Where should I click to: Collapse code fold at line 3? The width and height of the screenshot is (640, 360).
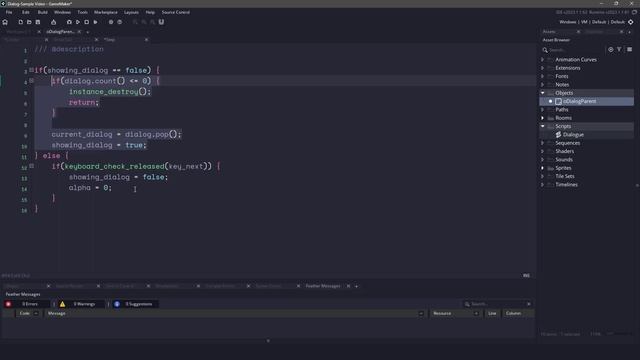(x=31, y=70)
